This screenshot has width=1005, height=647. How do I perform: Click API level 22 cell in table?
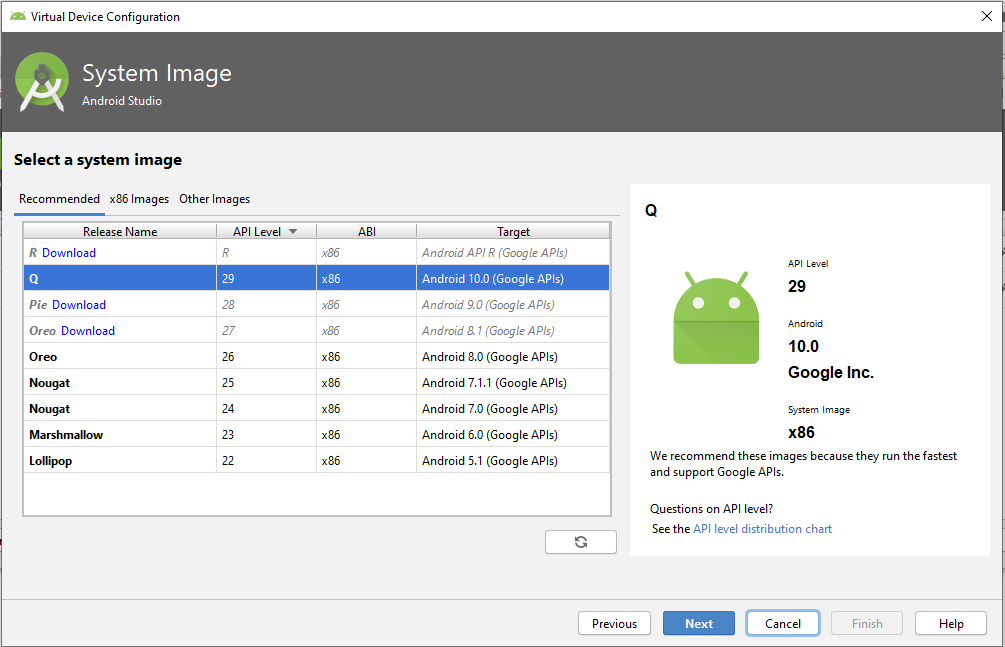tap(267, 460)
